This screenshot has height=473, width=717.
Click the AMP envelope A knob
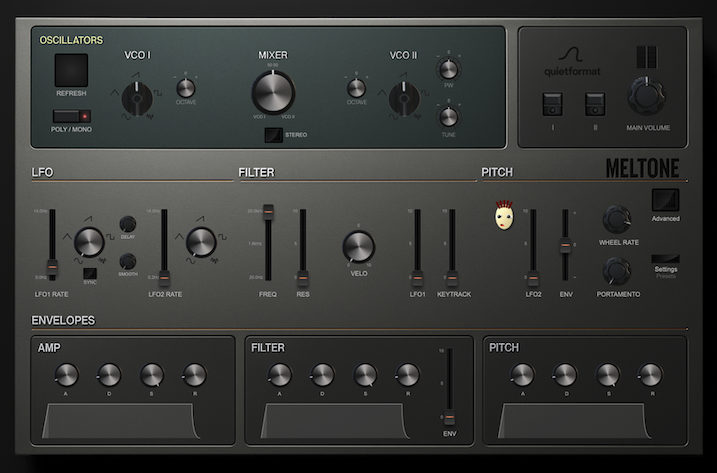[67, 375]
